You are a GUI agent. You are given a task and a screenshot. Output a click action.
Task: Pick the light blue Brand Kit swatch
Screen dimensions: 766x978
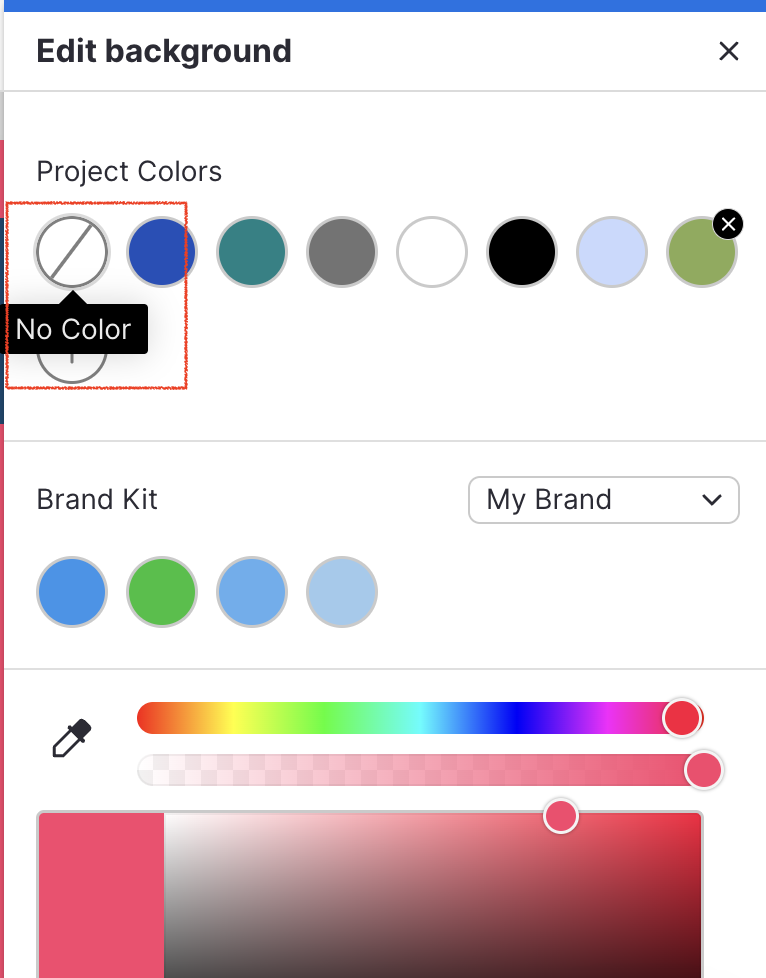coord(342,592)
